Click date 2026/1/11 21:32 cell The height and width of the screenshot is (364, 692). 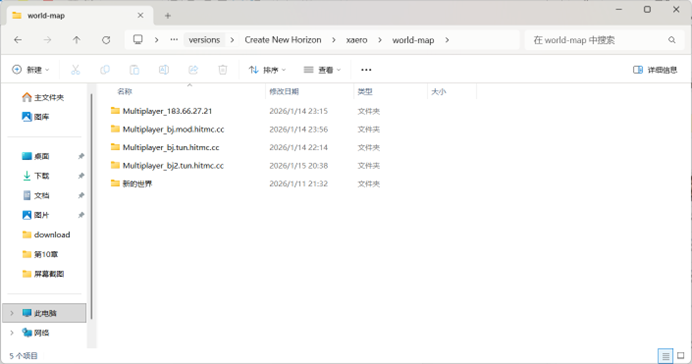coord(298,184)
